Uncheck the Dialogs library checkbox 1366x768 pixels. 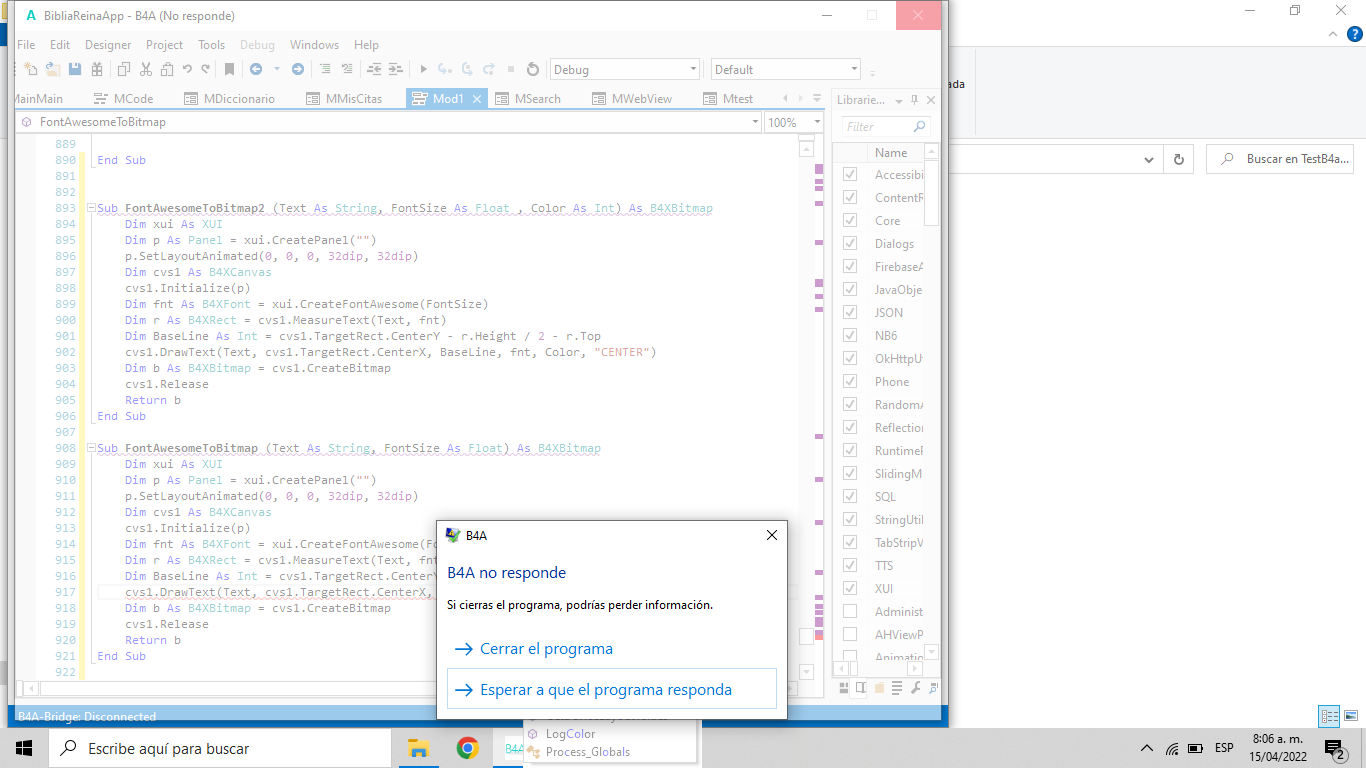tap(850, 243)
